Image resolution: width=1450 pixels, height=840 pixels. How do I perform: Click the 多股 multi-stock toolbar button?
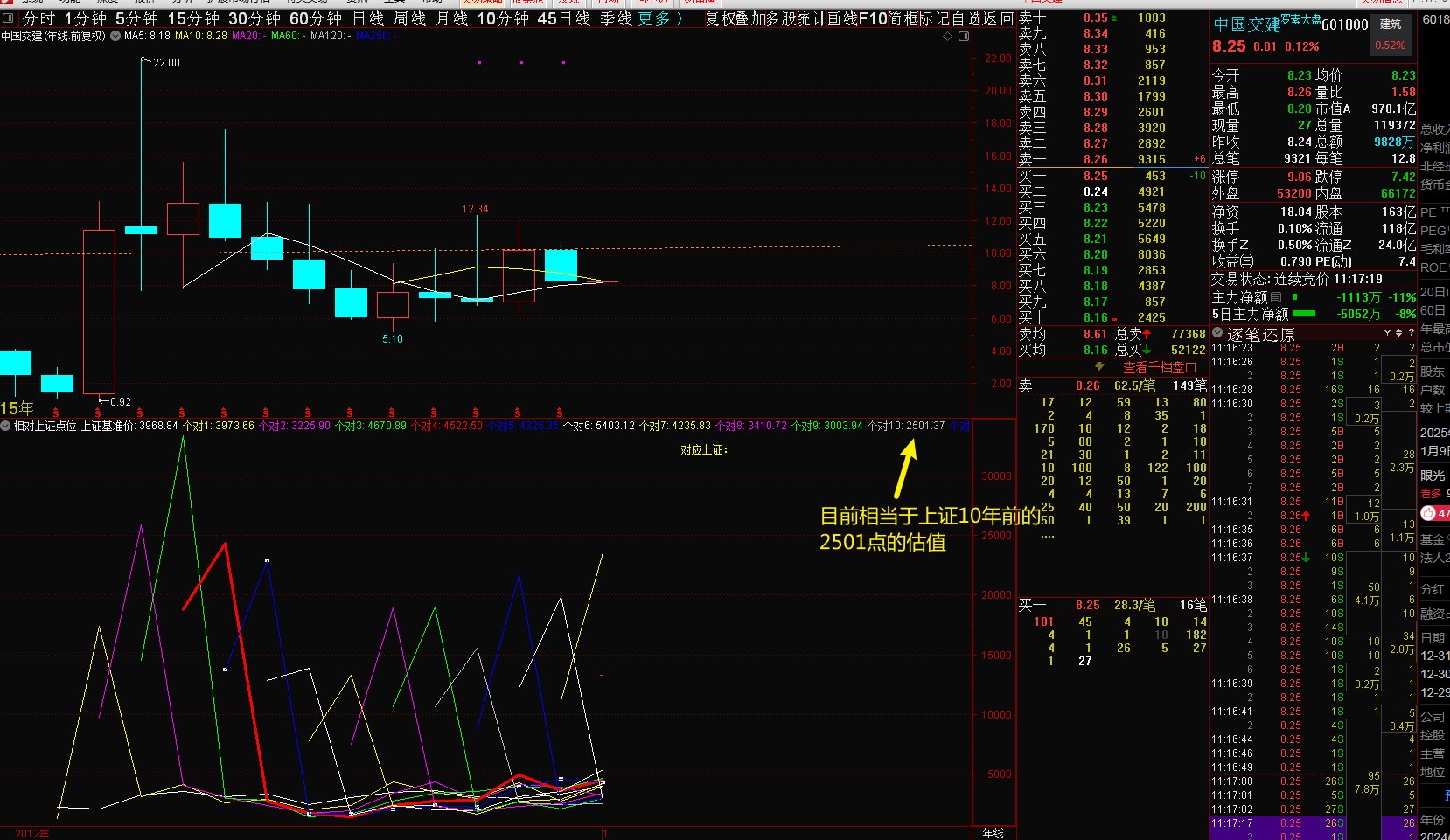point(781,18)
